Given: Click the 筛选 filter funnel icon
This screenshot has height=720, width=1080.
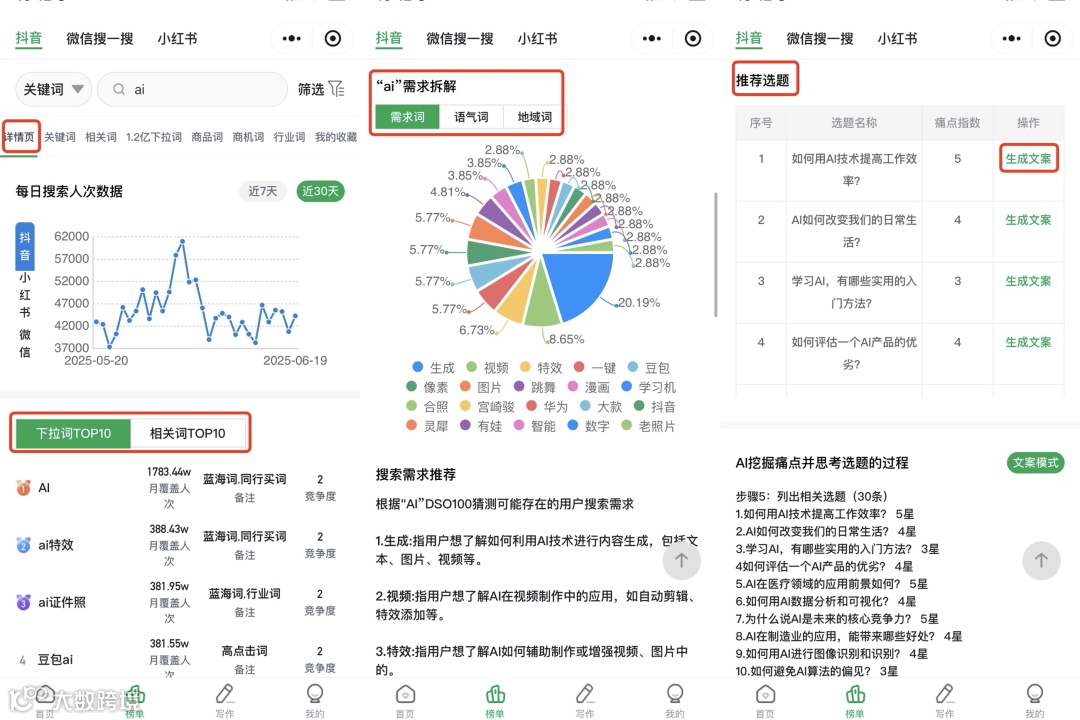Looking at the screenshot, I should [336, 89].
